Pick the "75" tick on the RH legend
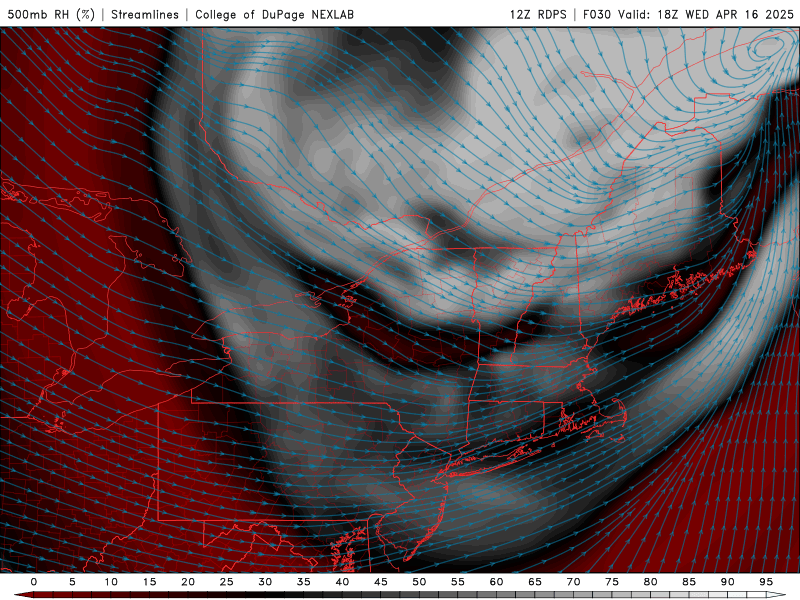Screen dimensions: 800x600 point(612,582)
